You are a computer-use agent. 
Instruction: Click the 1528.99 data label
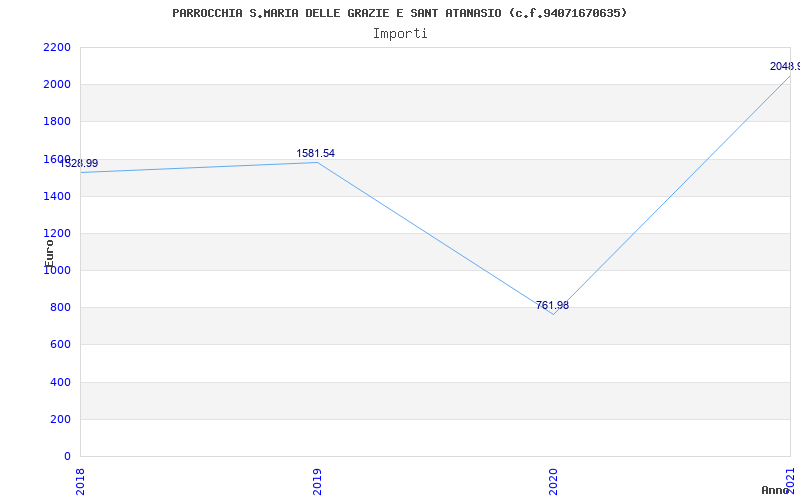pyautogui.click(x=79, y=164)
